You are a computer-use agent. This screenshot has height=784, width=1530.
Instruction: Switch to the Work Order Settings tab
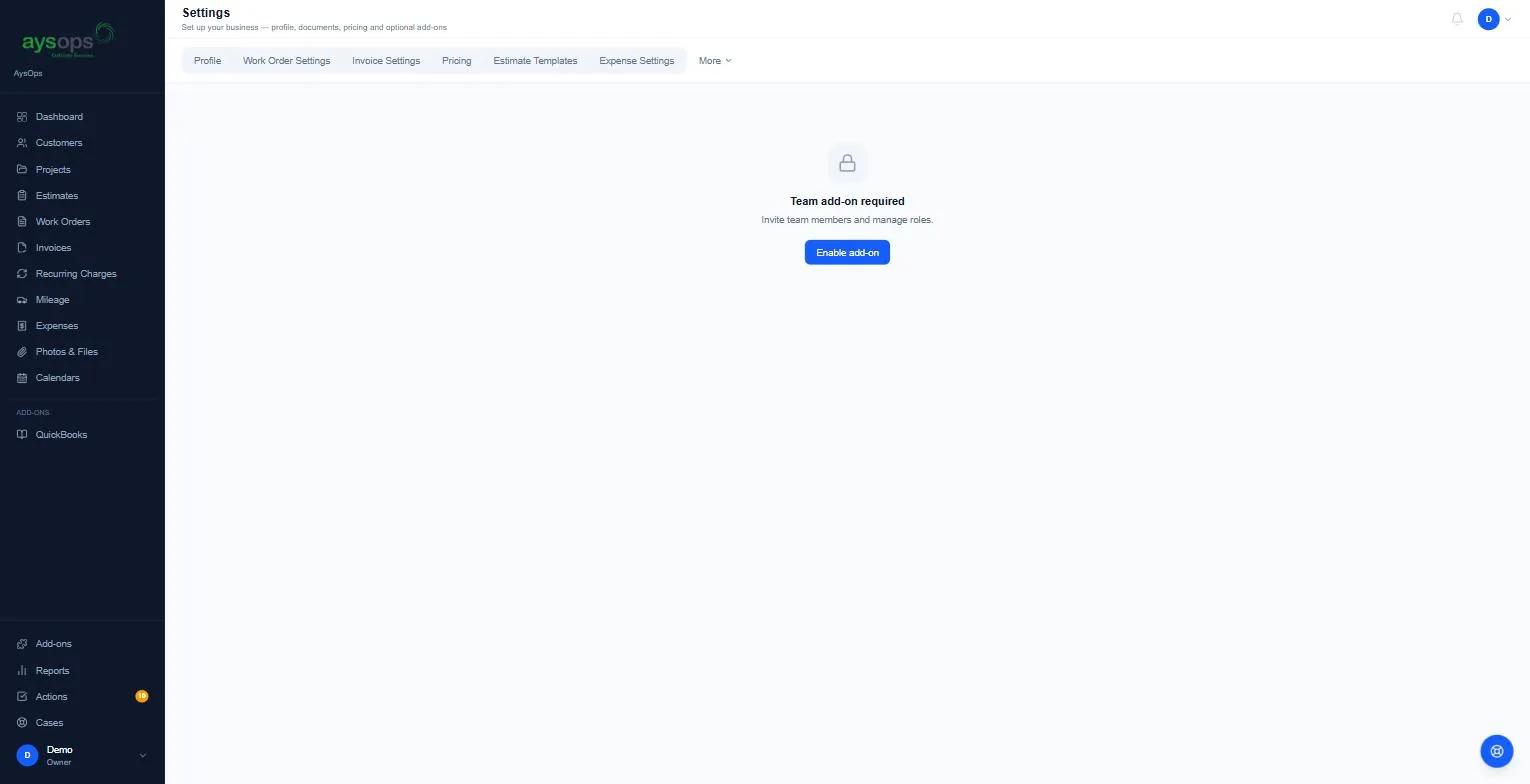pos(286,61)
